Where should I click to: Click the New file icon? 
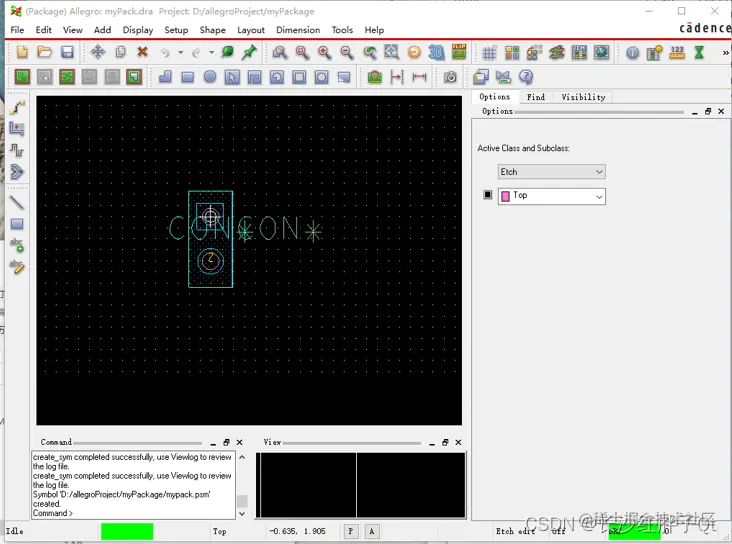pos(21,52)
